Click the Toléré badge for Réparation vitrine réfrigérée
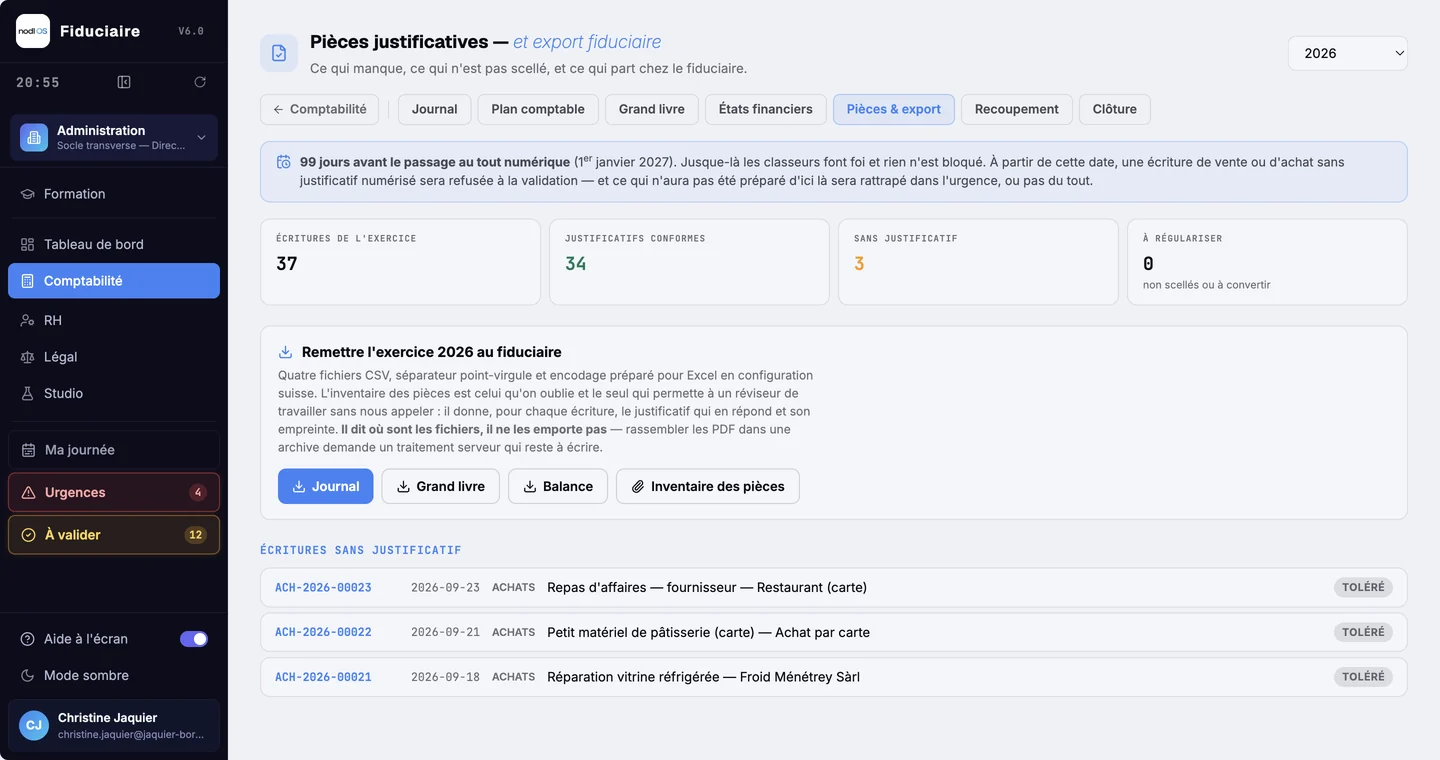This screenshot has height=760, width=1440. tap(1363, 677)
